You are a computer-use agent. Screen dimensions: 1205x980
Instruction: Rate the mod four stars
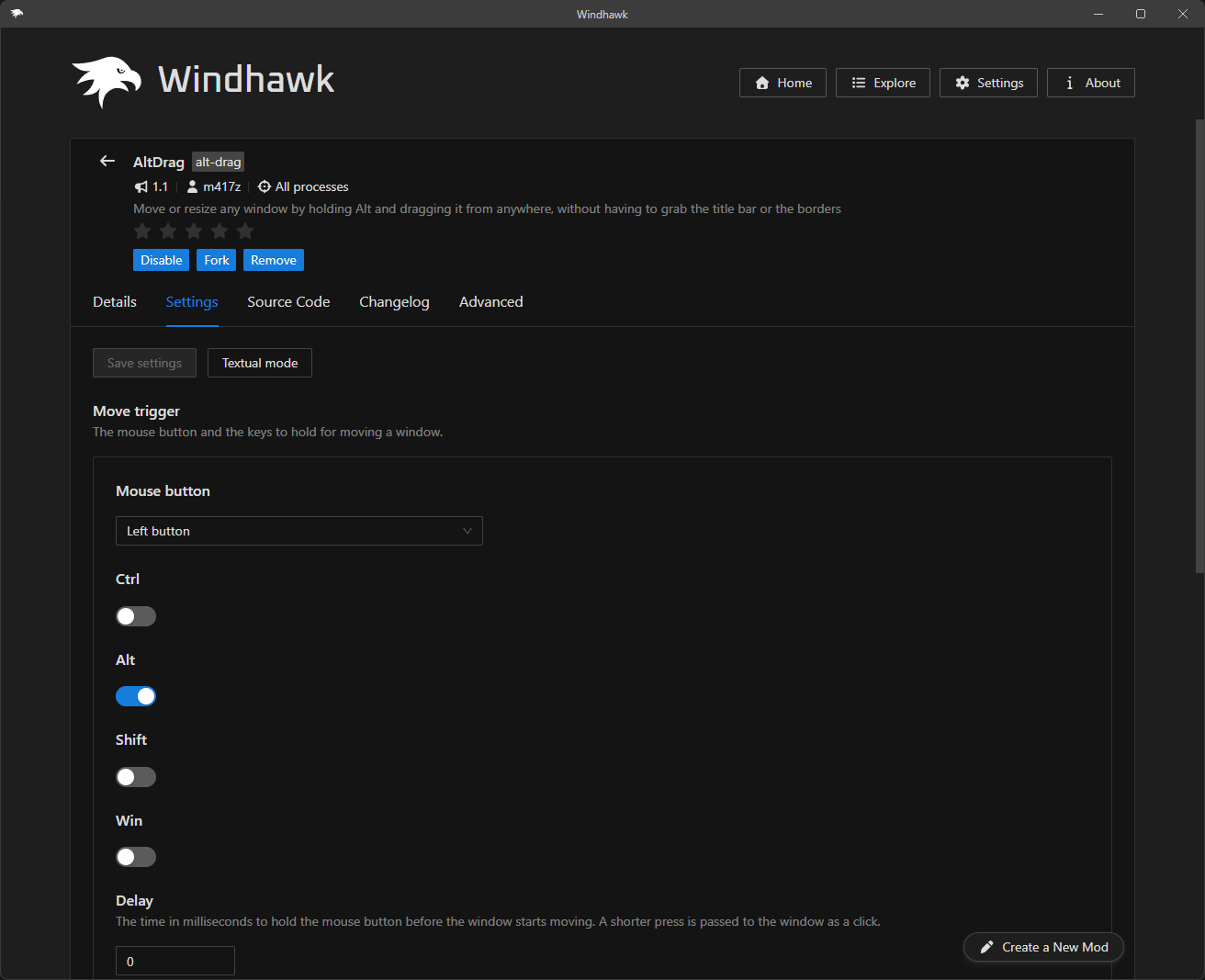[x=220, y=231]
